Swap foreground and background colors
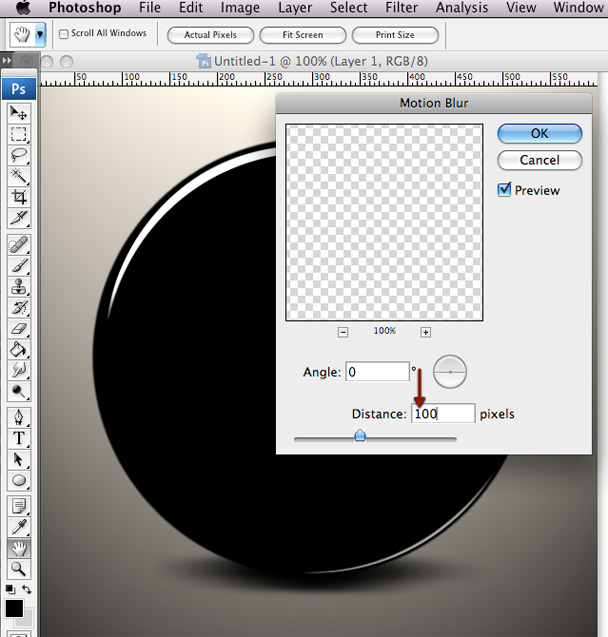Image resolution: width=608 pixels, height=637 pixels. 26,589
